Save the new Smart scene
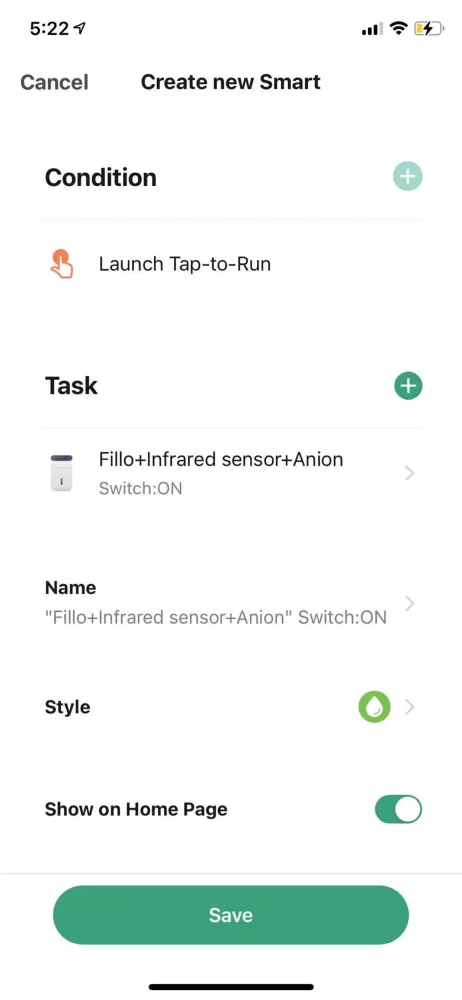 click(231, 915)
